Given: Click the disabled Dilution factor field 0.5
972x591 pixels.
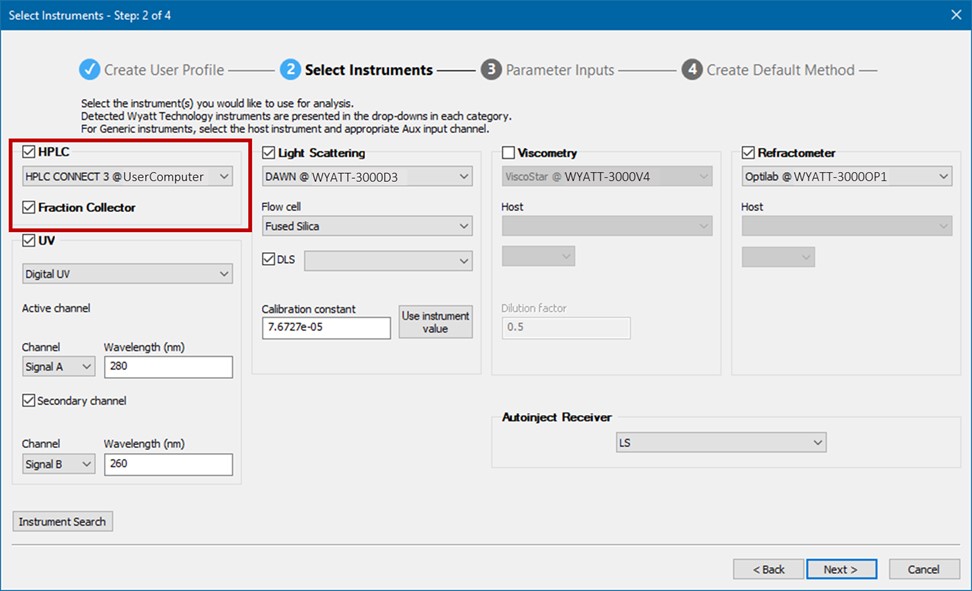Looking at the screenshot, I should click(566, 327).
